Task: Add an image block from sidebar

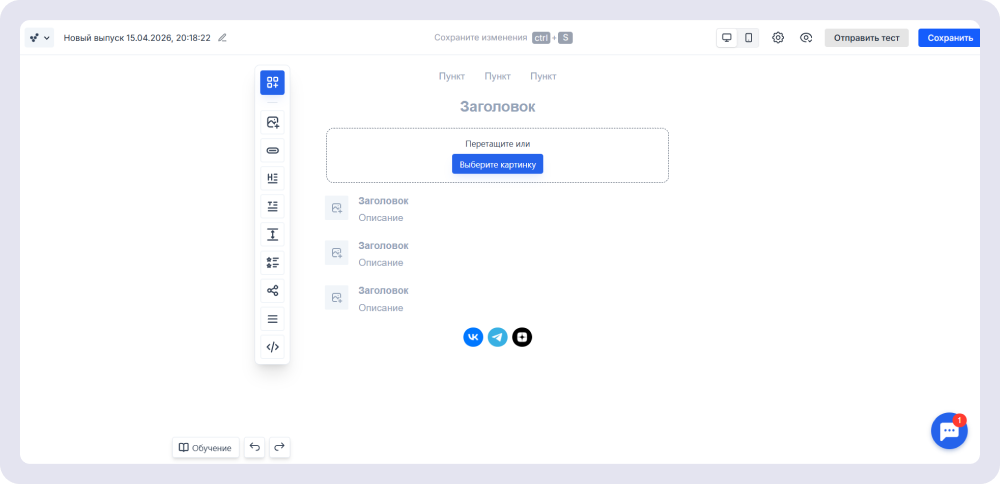Action: pyautogui.click(x=272, y=122)
